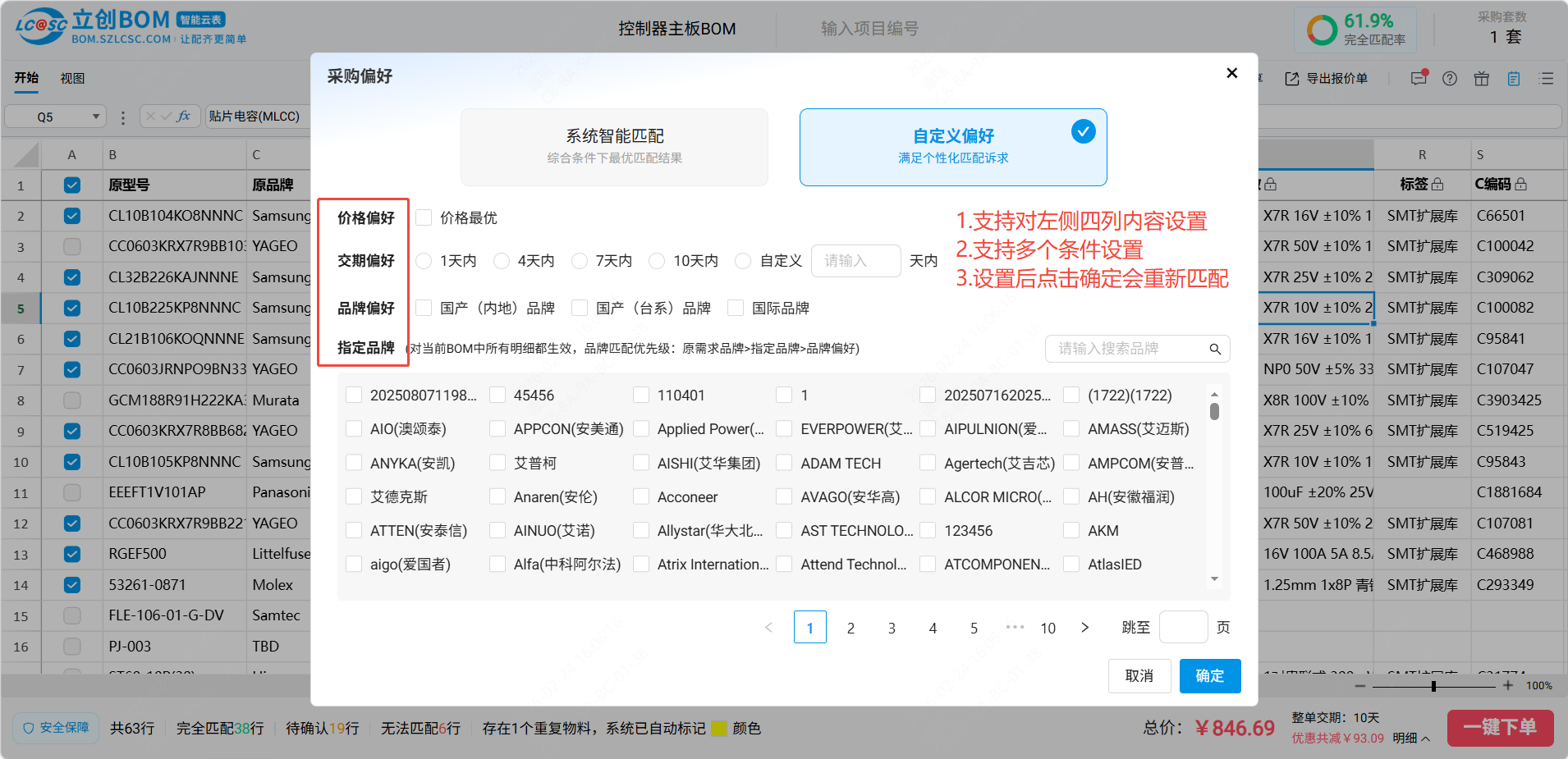Tick the ADAM TECH brand checkbox

[x=785, y=463]
